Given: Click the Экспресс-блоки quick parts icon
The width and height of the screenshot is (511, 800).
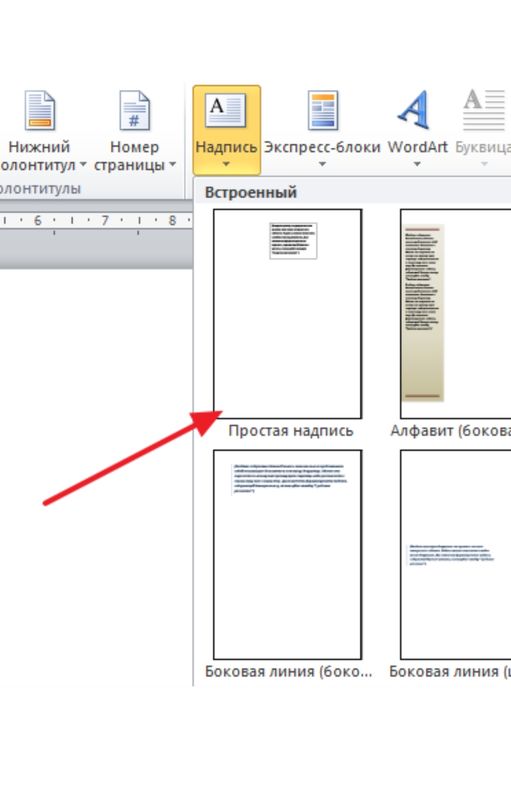Looking at the screenshot, I should [323, 110].
